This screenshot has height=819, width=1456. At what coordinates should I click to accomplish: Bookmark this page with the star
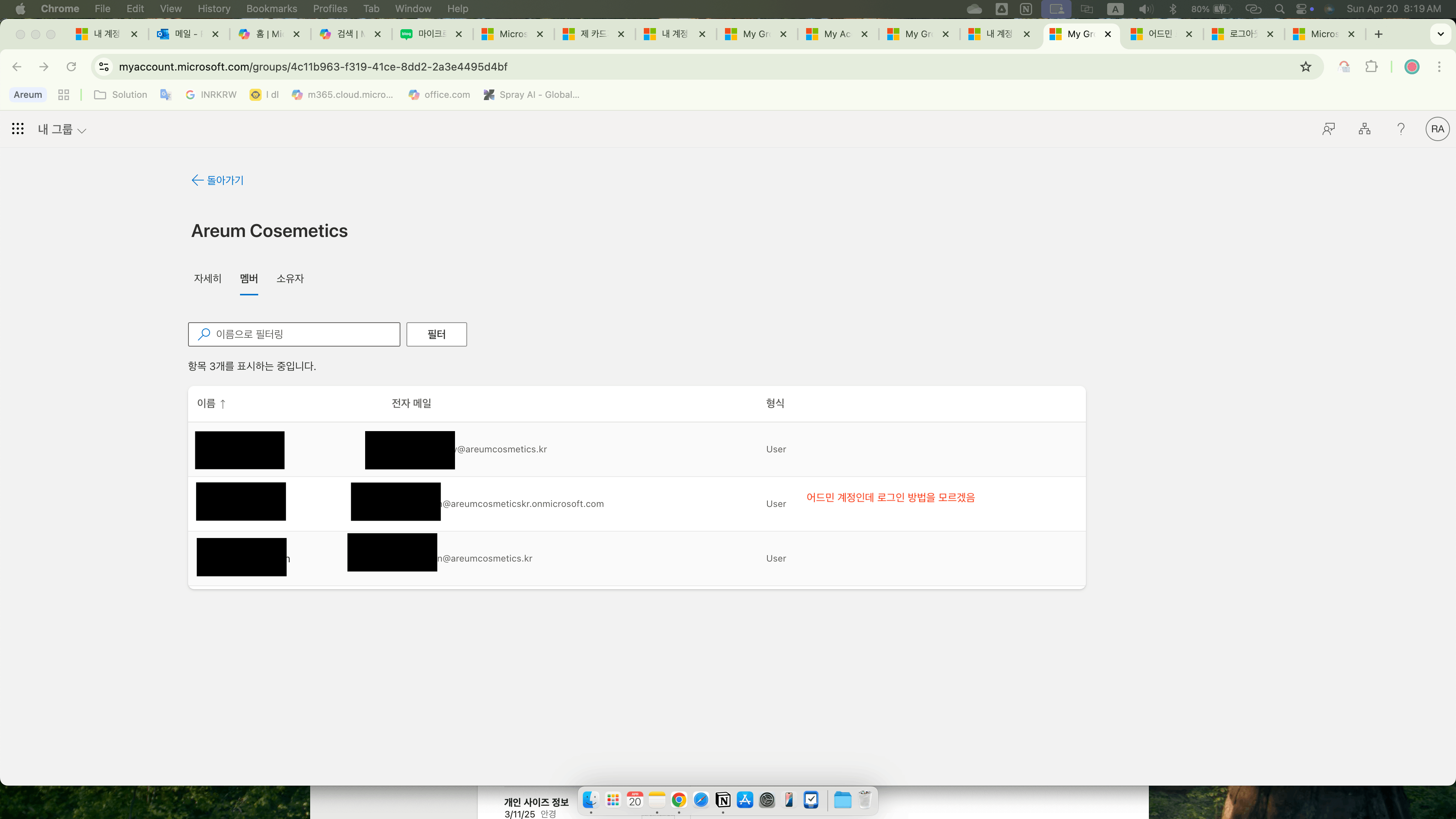[1305, 67]
